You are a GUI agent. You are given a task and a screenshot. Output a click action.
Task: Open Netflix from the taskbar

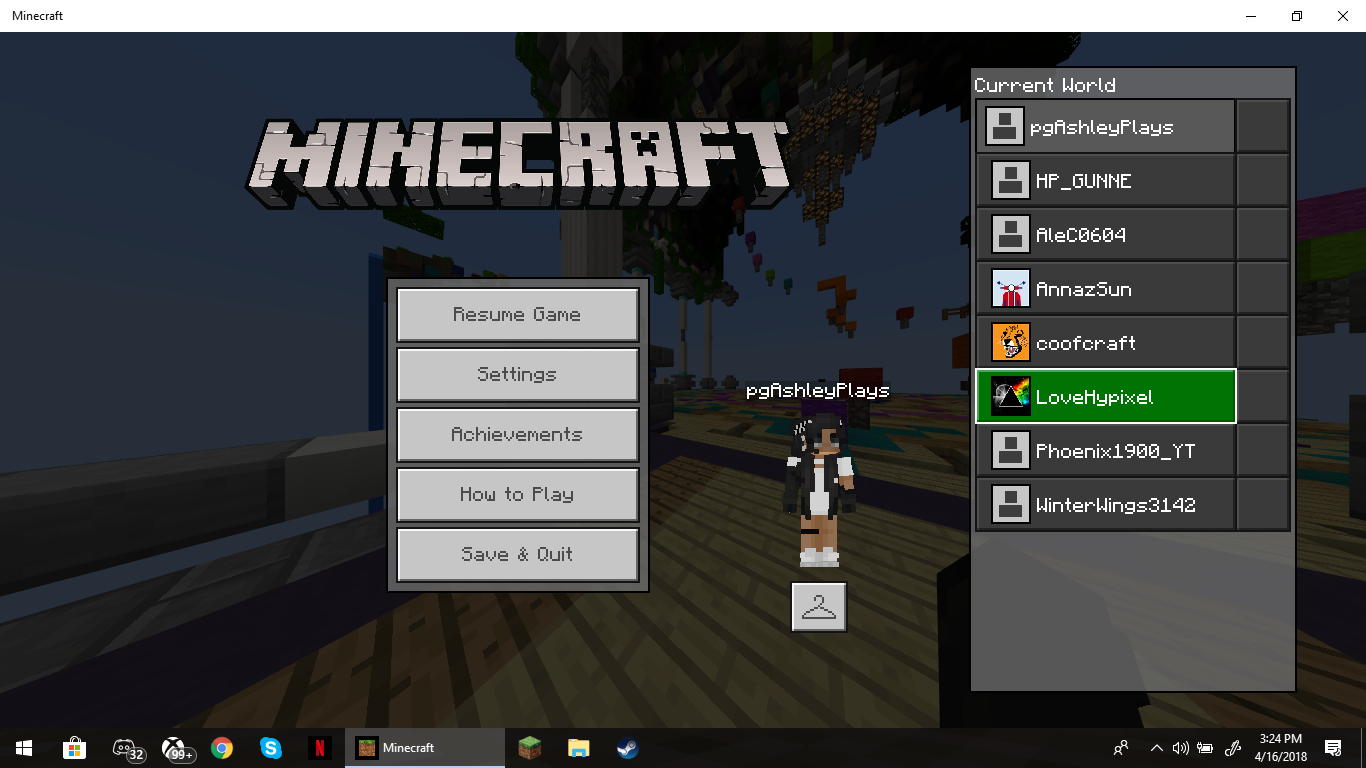[319, 748]
